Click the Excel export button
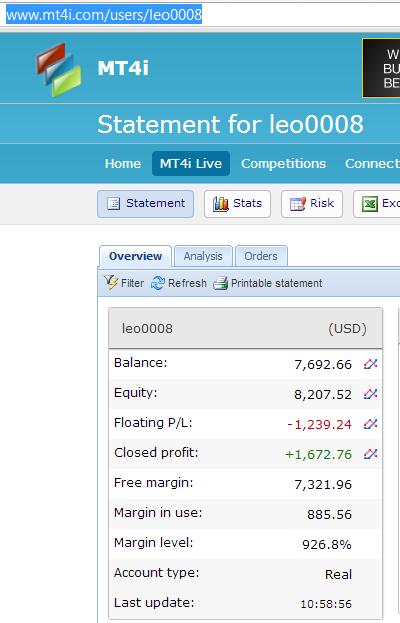 (377, 204)
